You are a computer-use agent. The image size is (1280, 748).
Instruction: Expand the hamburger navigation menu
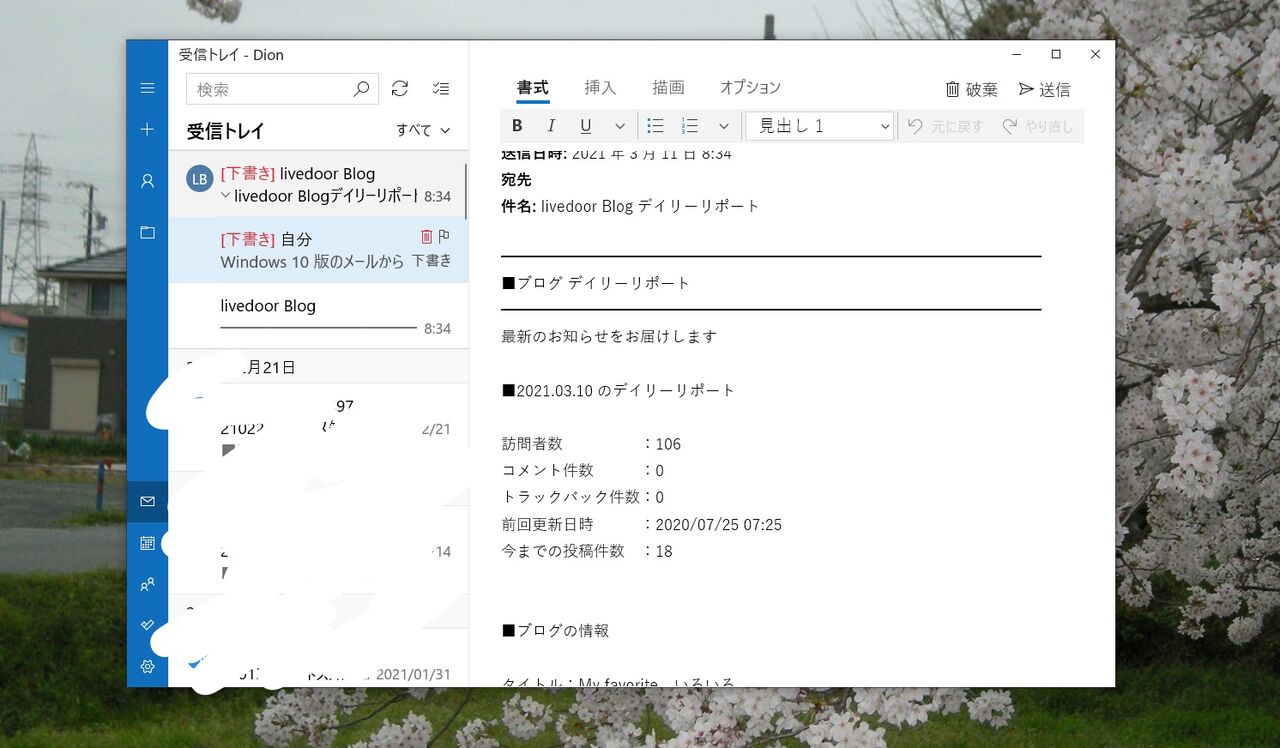point(147,88)
